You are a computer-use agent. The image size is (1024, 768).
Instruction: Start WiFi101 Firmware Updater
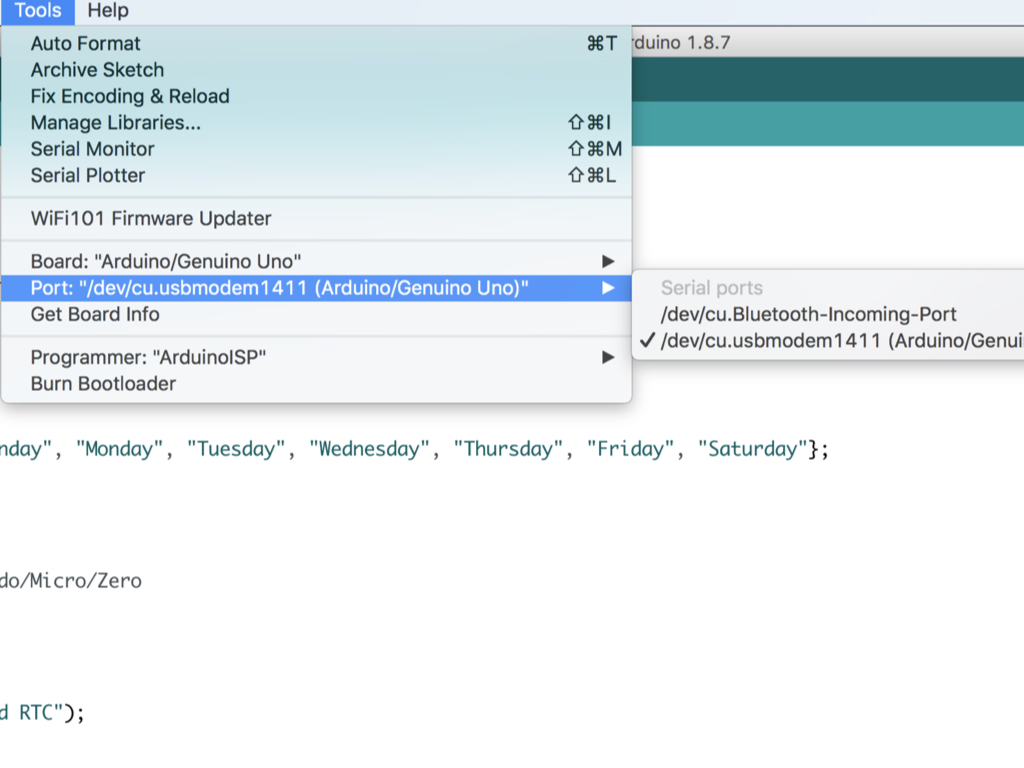pos(316,218)
